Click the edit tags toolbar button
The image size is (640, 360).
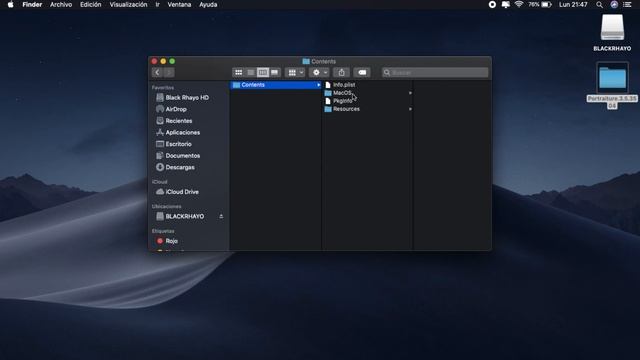point(362,72)
